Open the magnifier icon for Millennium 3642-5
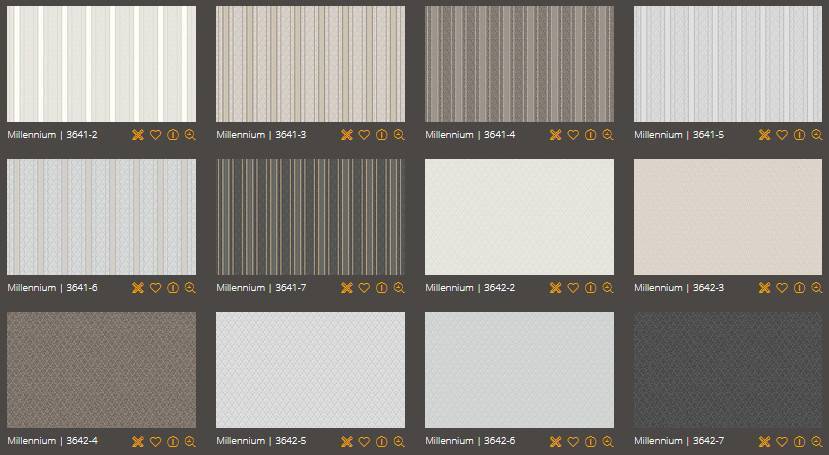This screenshot has height=455, width=829. coord(398,441)
